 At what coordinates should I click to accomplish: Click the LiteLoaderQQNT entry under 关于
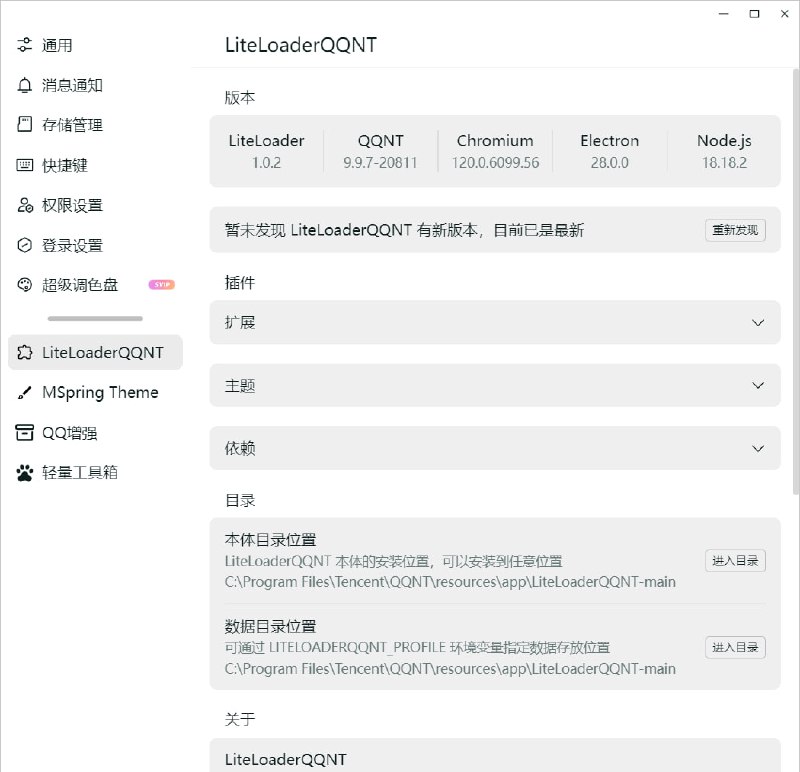(x=286, y=759)
